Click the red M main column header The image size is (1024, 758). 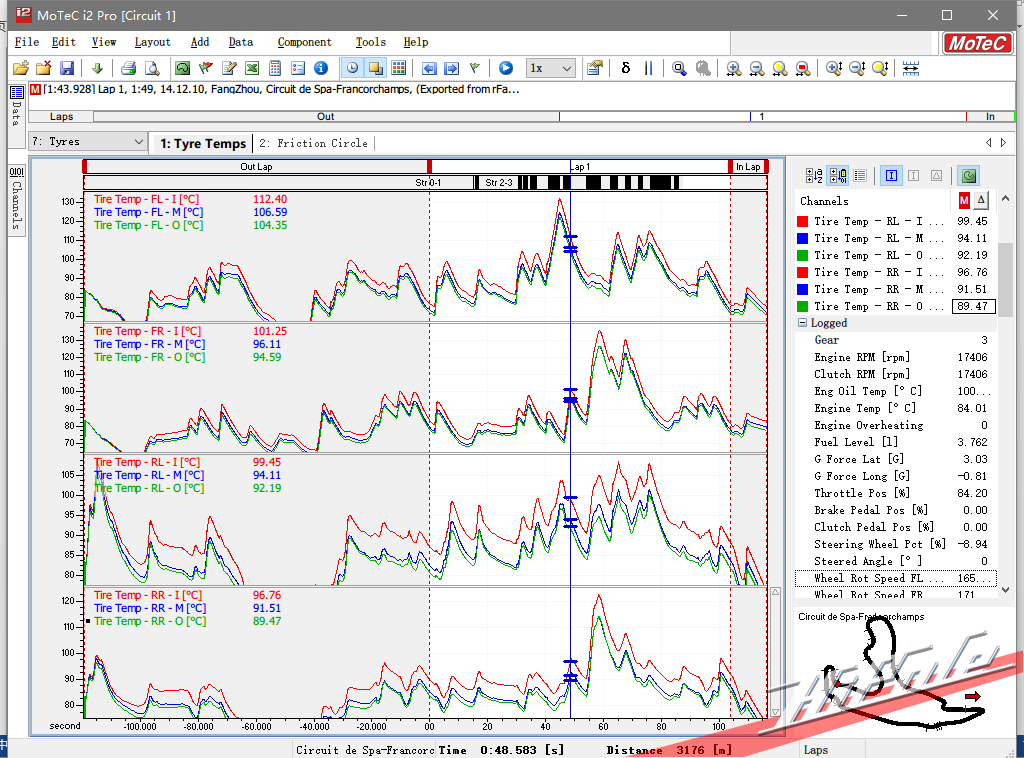[x=964, y=200]
